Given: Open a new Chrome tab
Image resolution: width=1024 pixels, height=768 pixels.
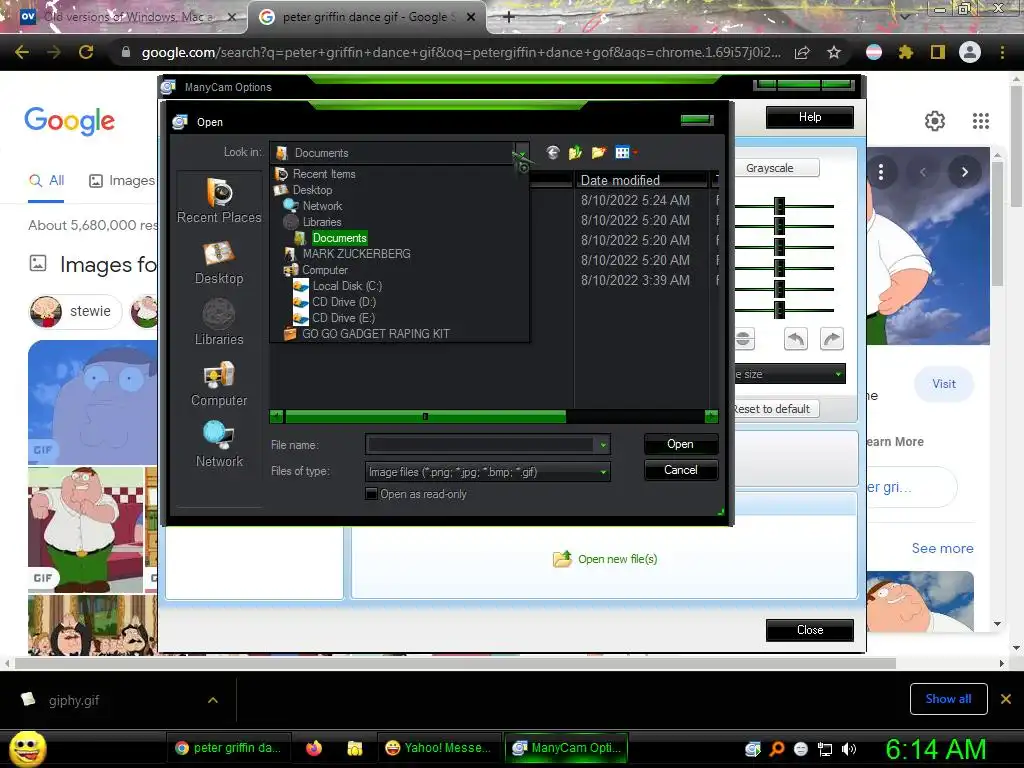Looking at the screenshot, I should tap(509, 17).
